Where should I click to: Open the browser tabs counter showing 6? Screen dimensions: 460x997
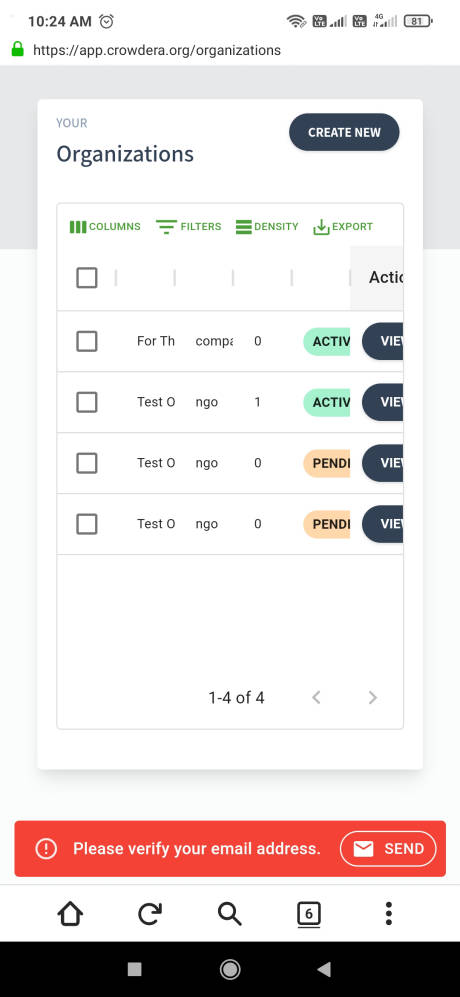309,914
